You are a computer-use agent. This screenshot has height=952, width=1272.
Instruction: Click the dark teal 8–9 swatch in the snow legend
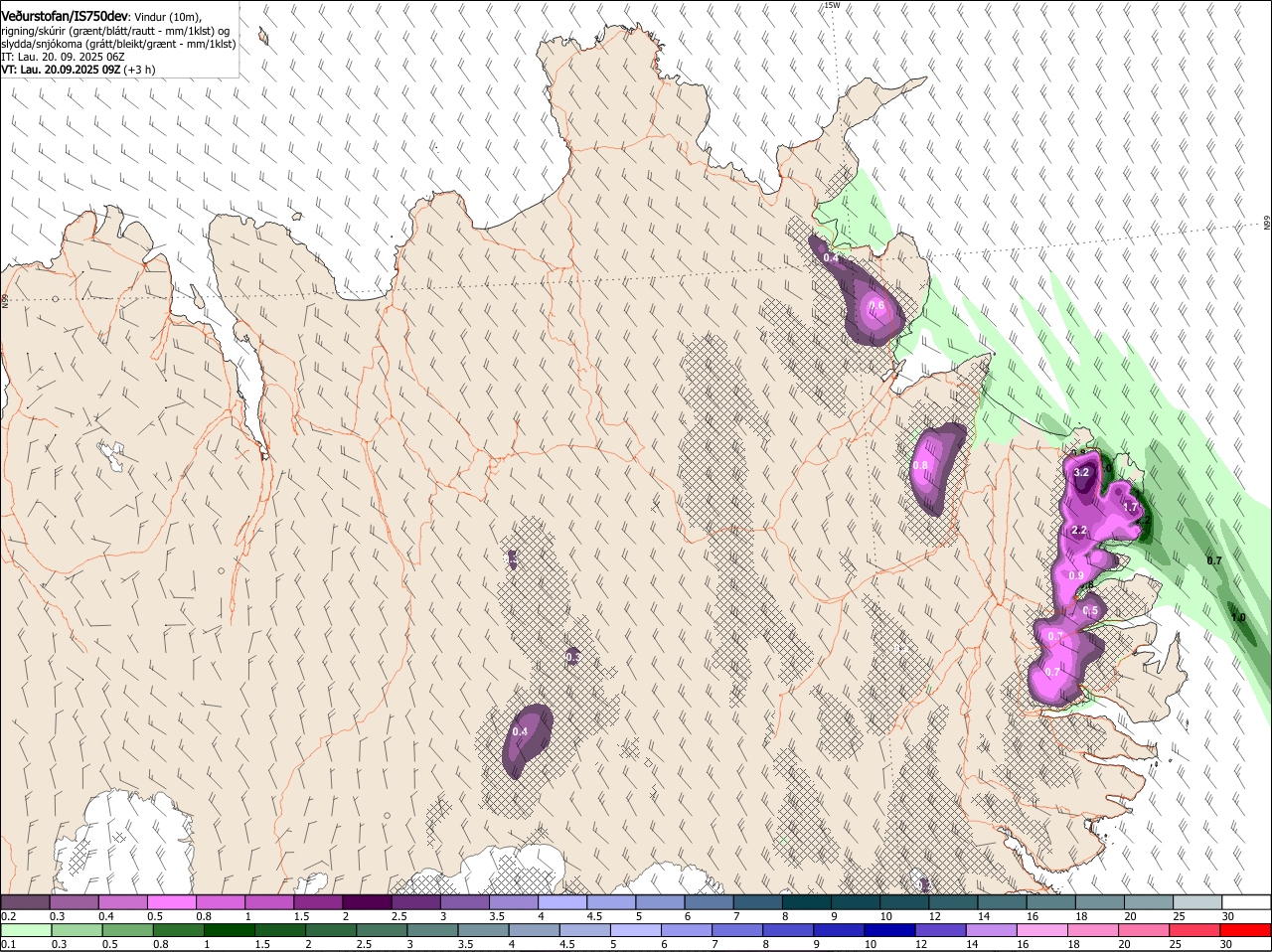pos(807,901)
